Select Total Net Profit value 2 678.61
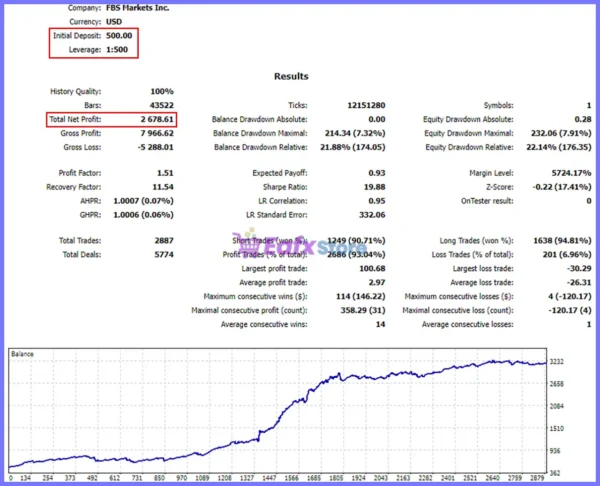Image resolution: width=600 pixels, height=486 pixels. point(157,119)
